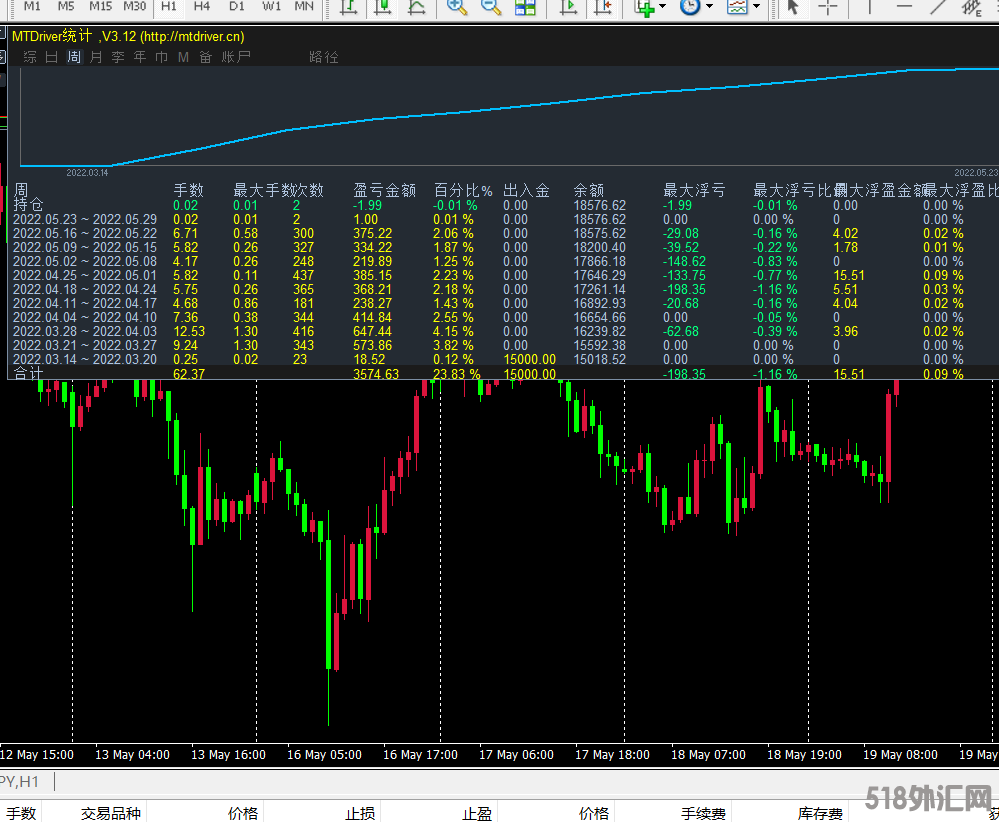Zoom out of the chart
999x822 pixels.
click(490, 7)
